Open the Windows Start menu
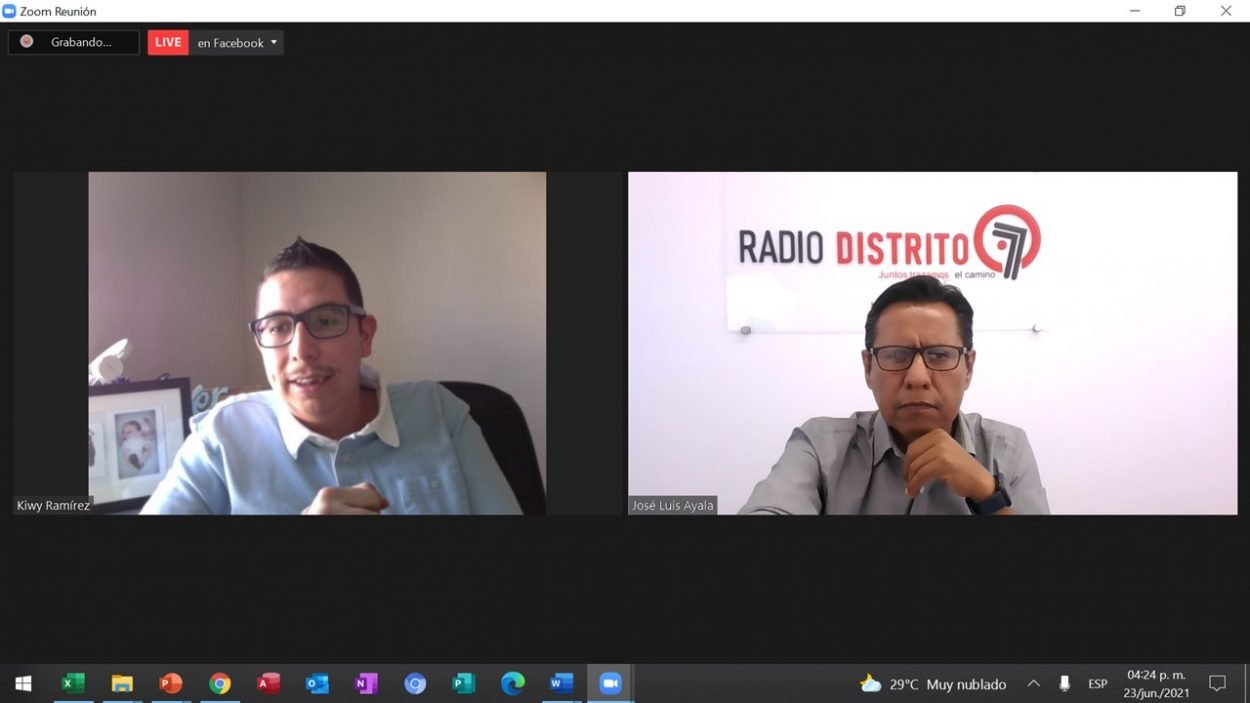Viewport: 1250px width, 703px height. (23, 684)
